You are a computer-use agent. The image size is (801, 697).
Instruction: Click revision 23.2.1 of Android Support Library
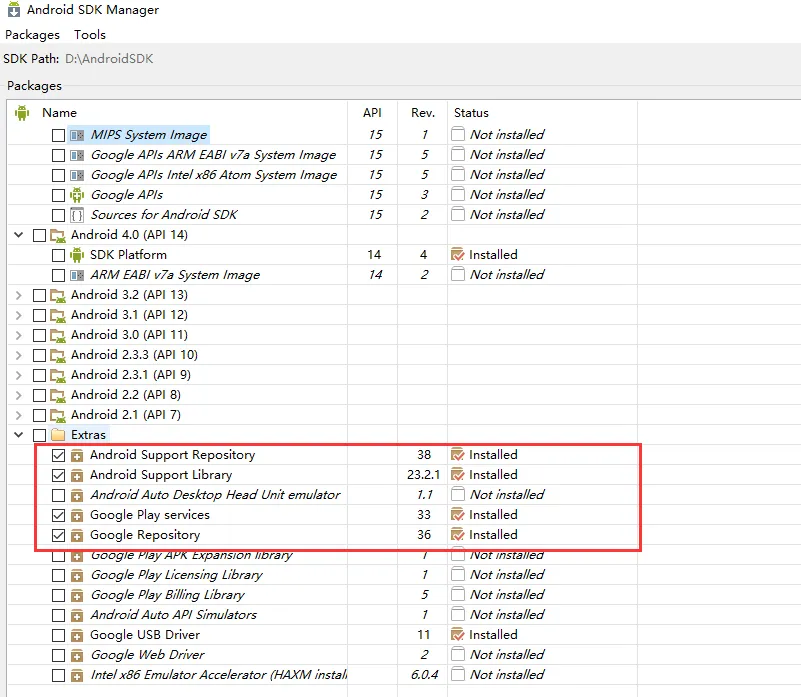(423, 475)
